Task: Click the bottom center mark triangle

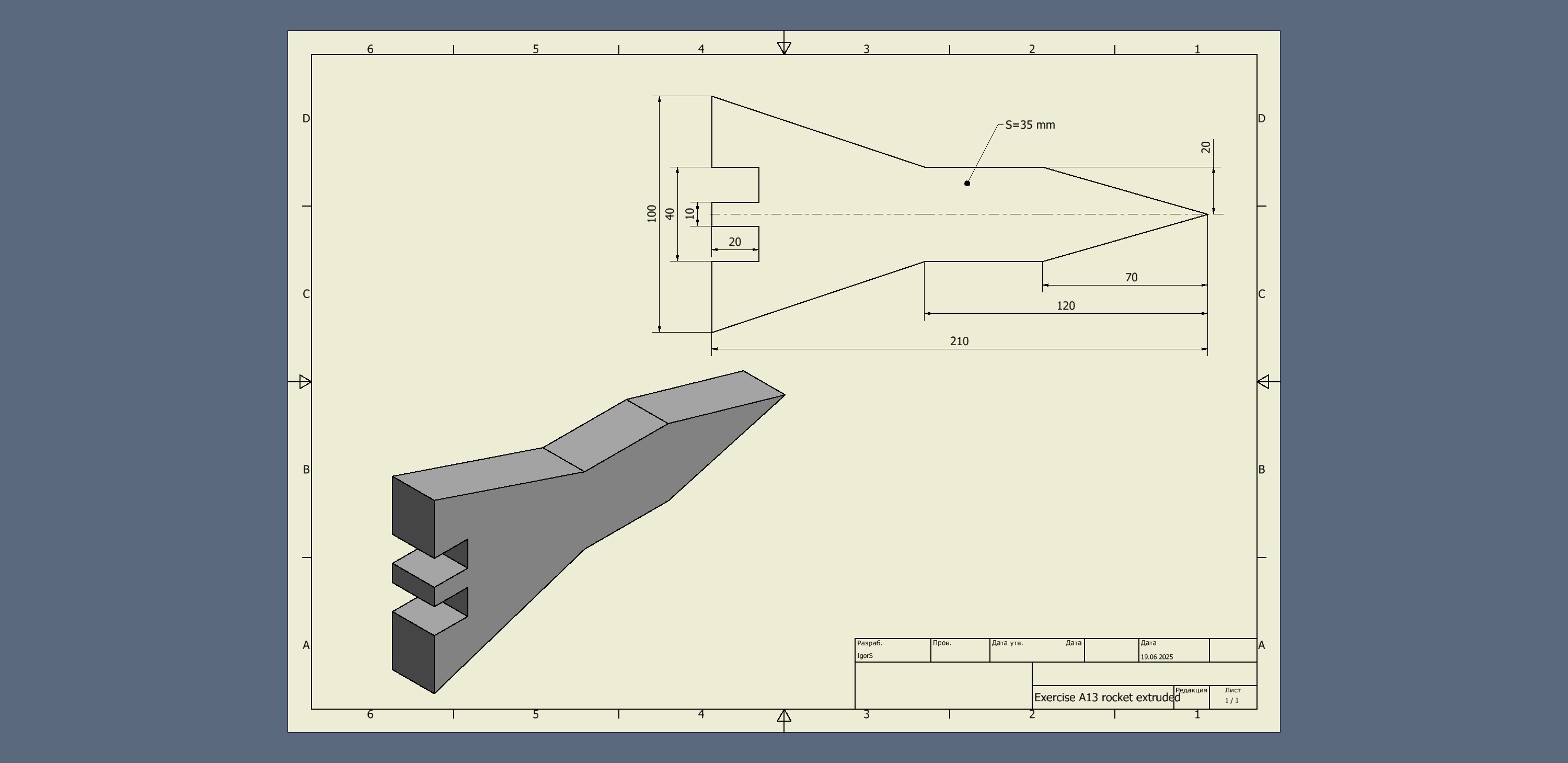Action: pos(784,716)
